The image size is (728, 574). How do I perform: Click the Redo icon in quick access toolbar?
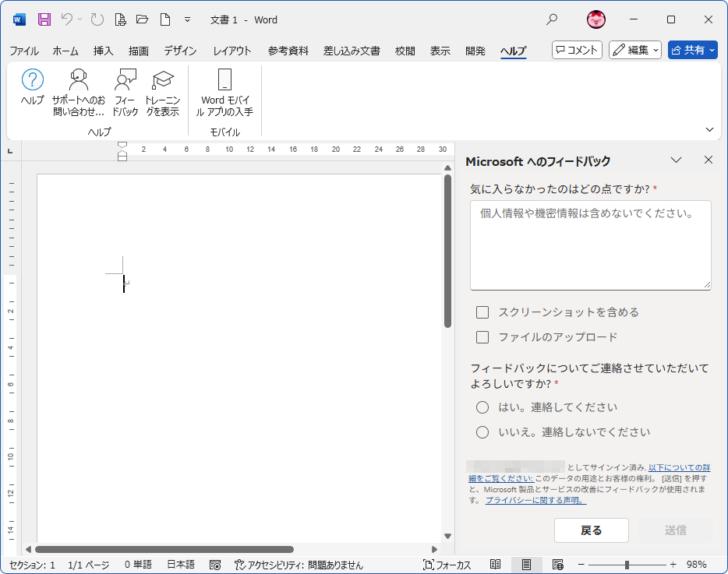click(x=97, y=20)
